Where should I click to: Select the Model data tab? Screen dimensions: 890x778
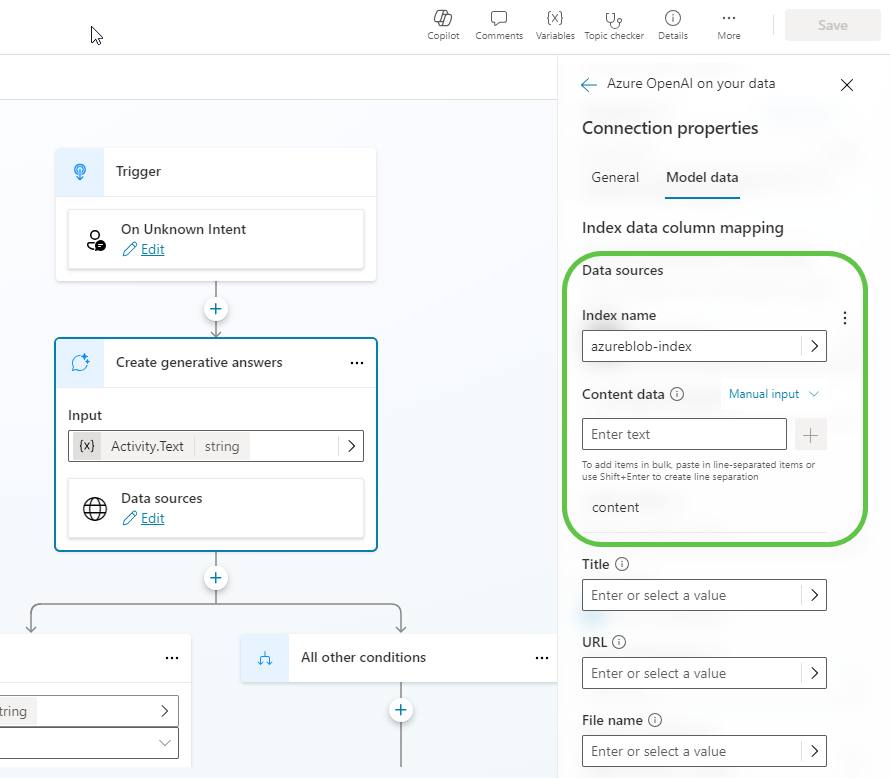pyautogui.click(x=702, y=177)
